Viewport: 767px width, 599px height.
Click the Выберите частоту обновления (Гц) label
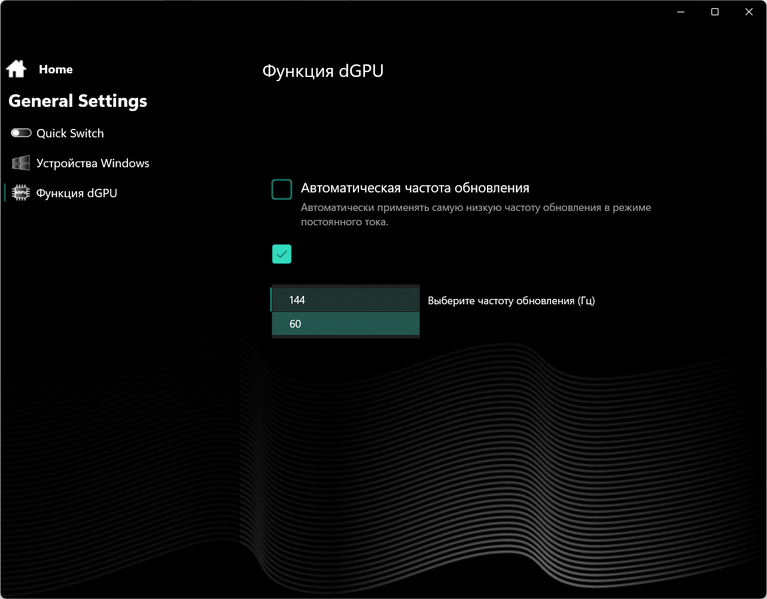511,300
